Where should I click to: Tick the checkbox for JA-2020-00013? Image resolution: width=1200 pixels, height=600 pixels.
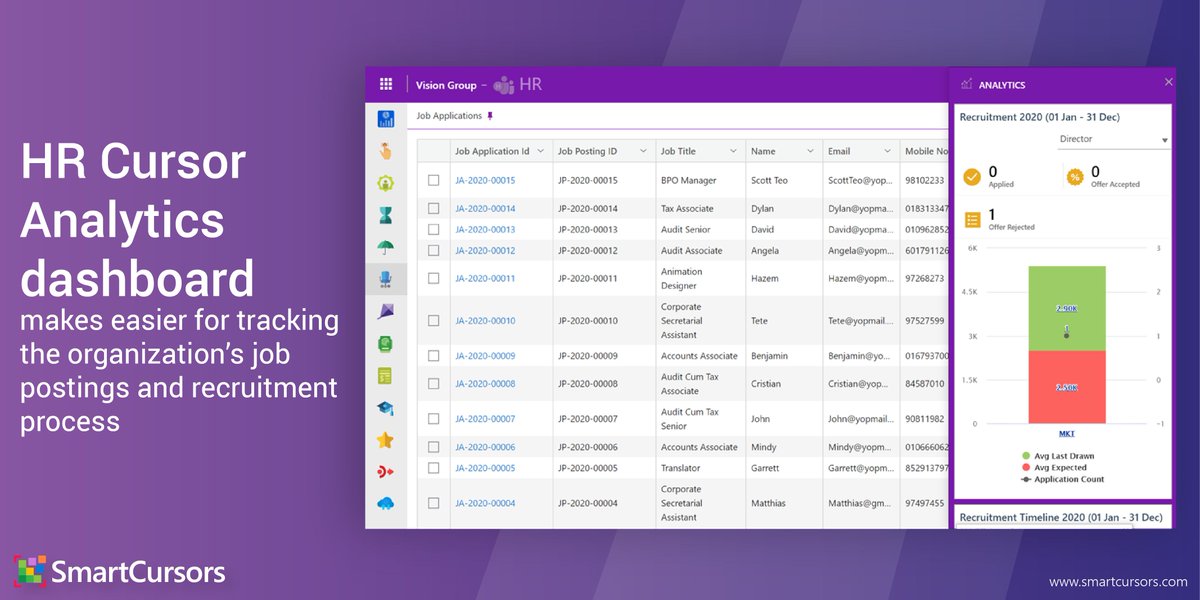point(434,230)
